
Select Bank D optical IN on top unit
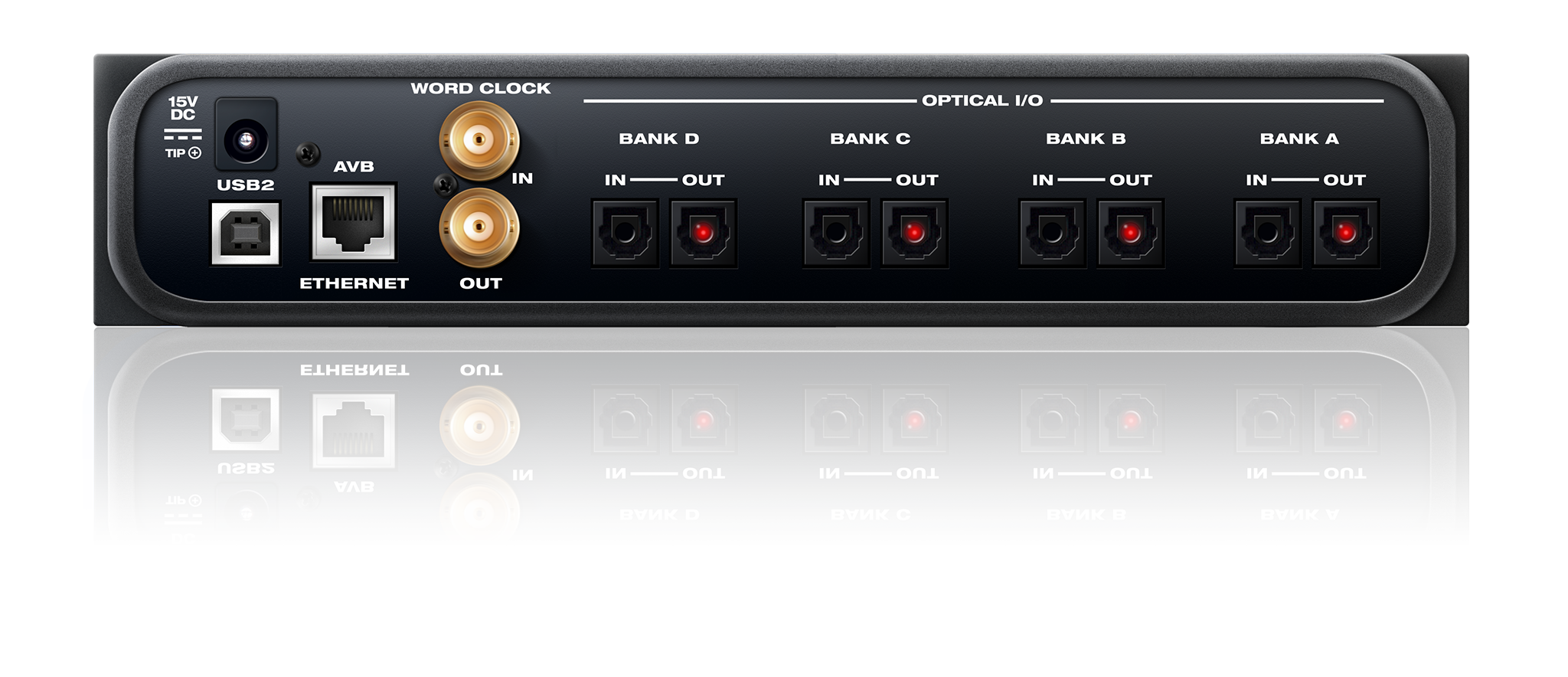(625, 233)
